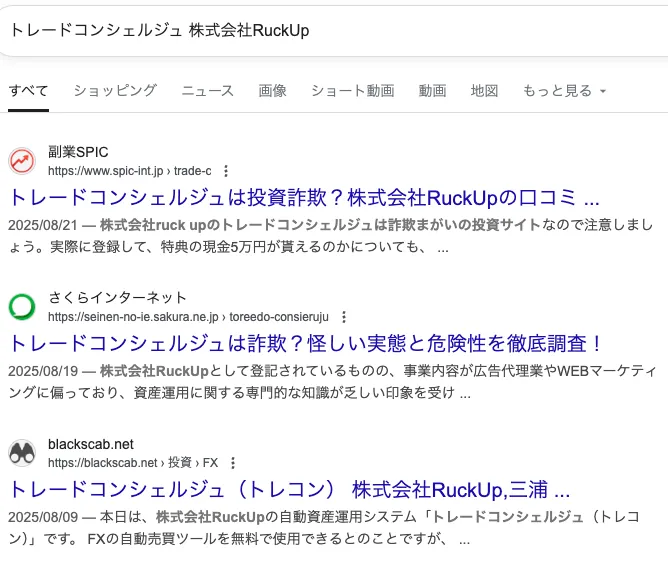Viewport: 668px width, 577px height.
Task: Click the blackscab.net site name
Action: [x=91, y=444]
